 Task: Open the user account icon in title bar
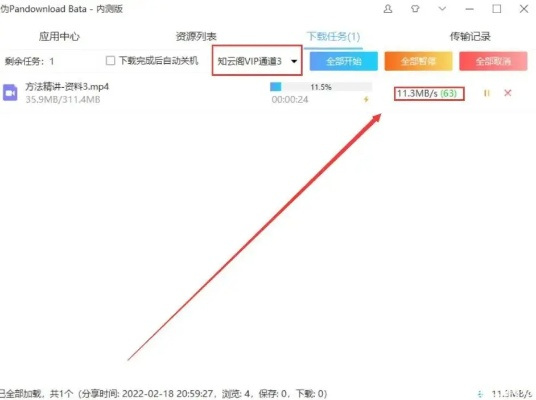(x=388, y=9)
